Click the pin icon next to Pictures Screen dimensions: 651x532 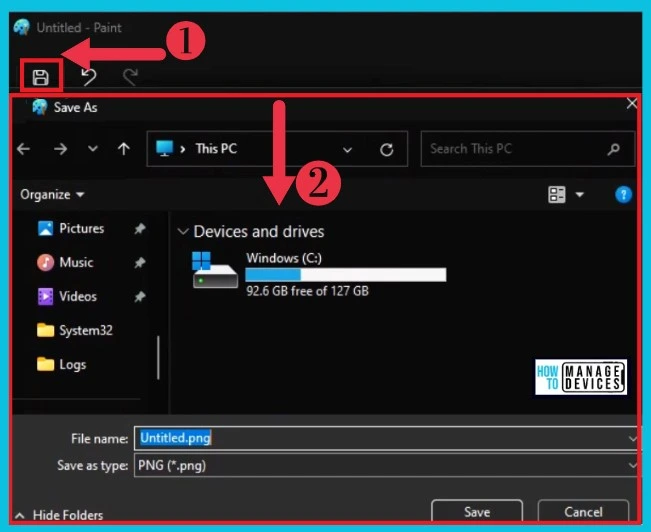(x=140, y=228)
